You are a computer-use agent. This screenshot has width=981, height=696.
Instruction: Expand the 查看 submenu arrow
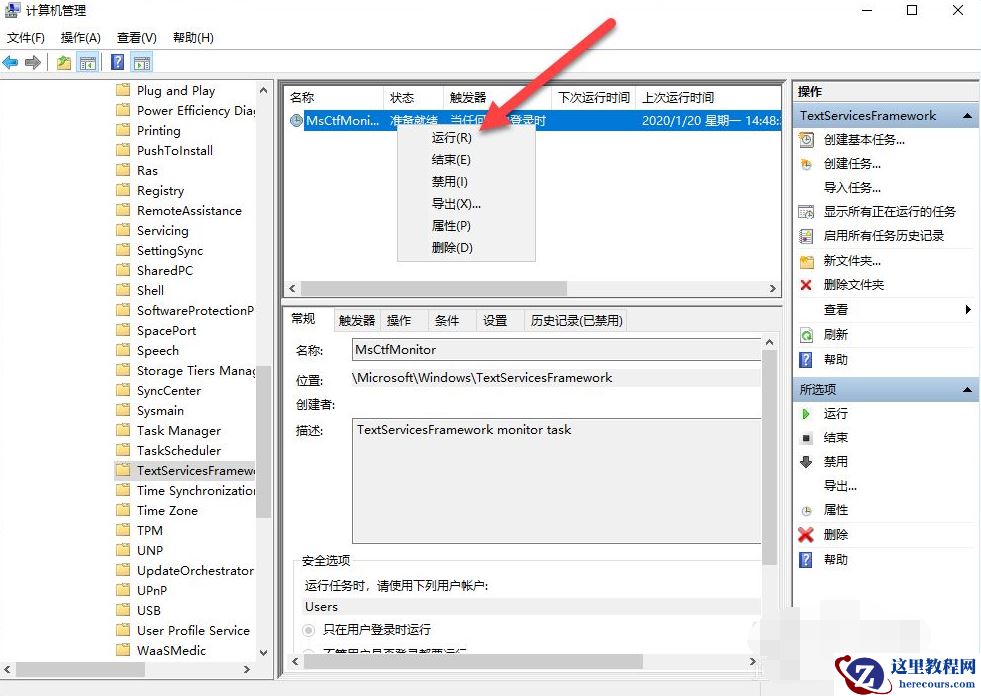tap(966, 309)
